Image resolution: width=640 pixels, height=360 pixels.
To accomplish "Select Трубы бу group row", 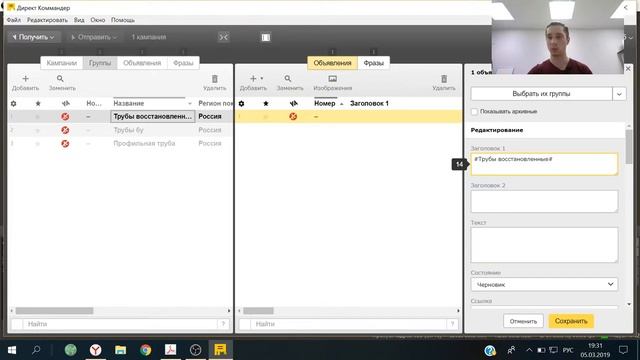I will click(x=120, y=130).
